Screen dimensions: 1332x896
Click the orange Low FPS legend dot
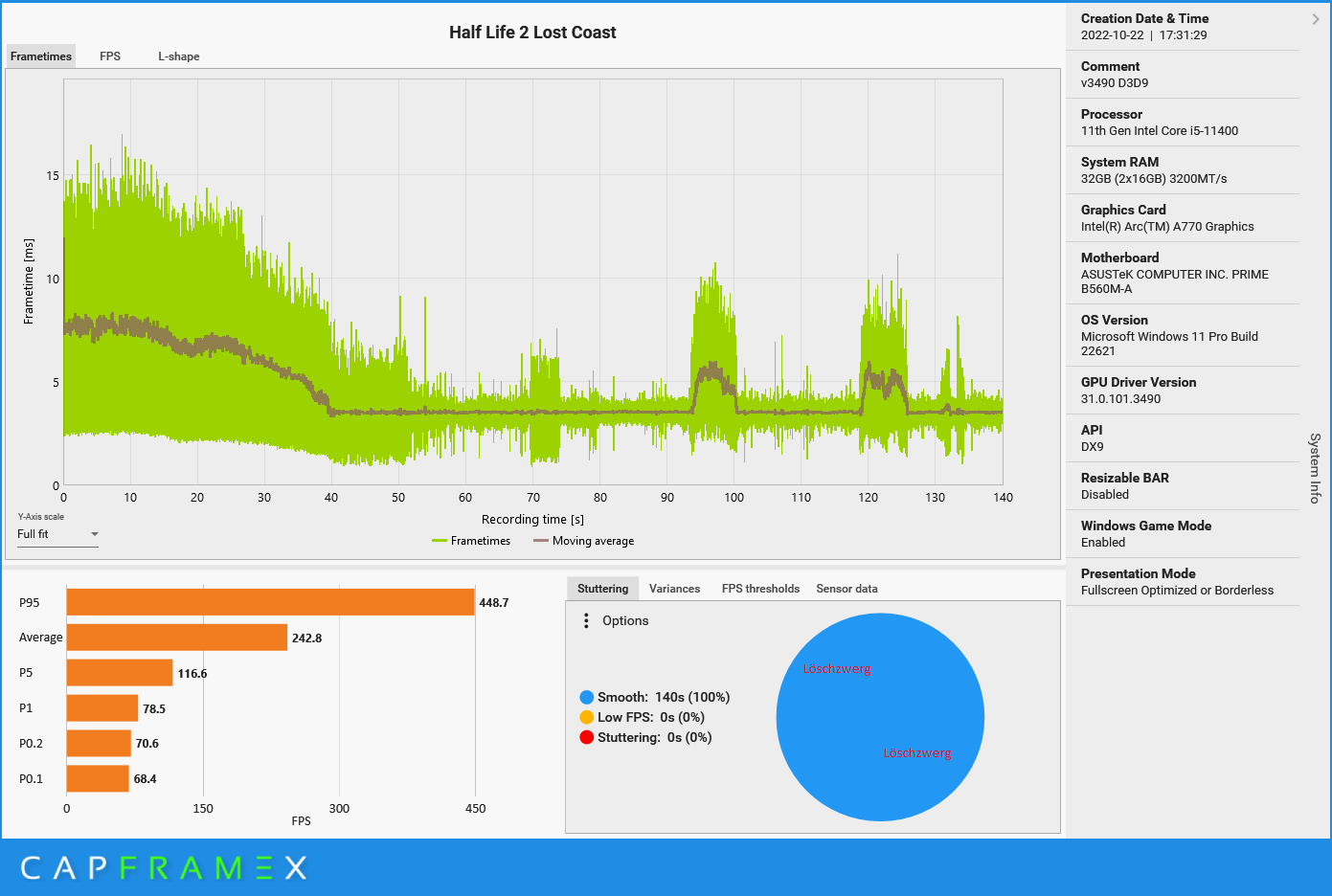(587, 717)
